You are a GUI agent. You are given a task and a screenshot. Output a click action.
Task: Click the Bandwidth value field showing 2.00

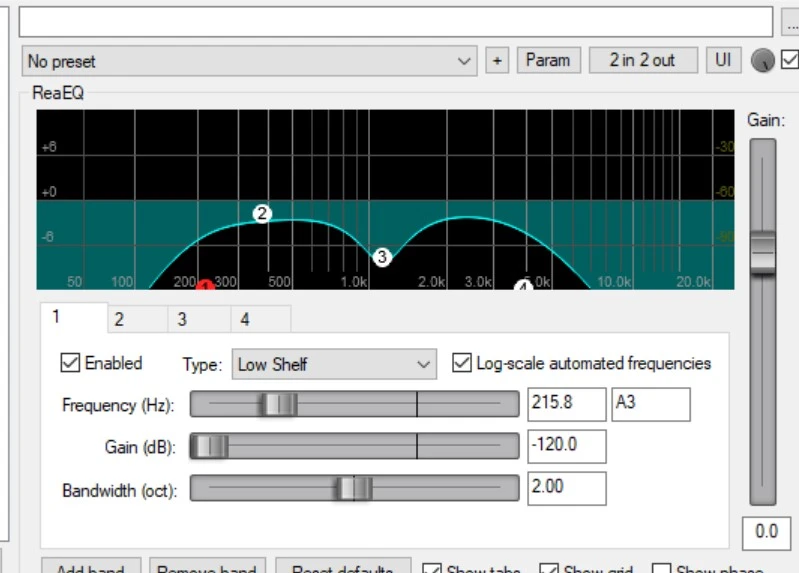[x=566, y=489]
